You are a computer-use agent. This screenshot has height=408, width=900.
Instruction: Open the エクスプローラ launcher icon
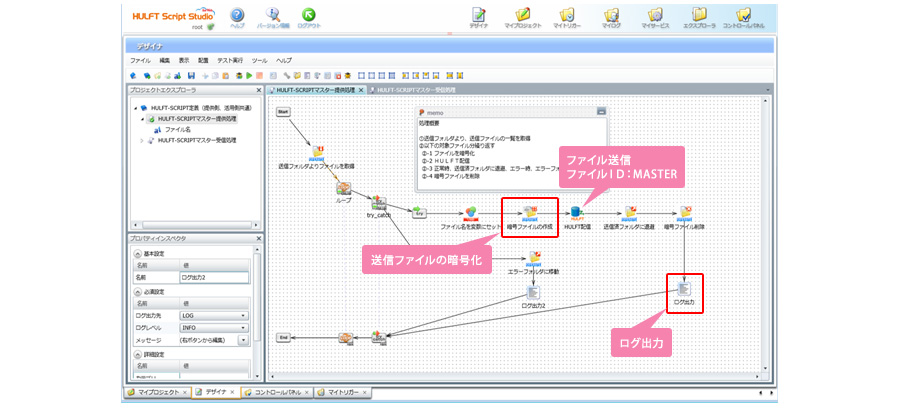[x=699, y=15]
